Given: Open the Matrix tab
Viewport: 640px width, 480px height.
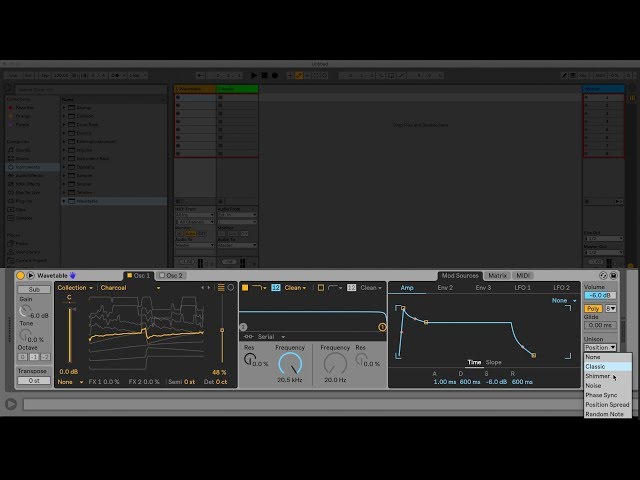Looking at the screenshot, I should coord(498,276).
